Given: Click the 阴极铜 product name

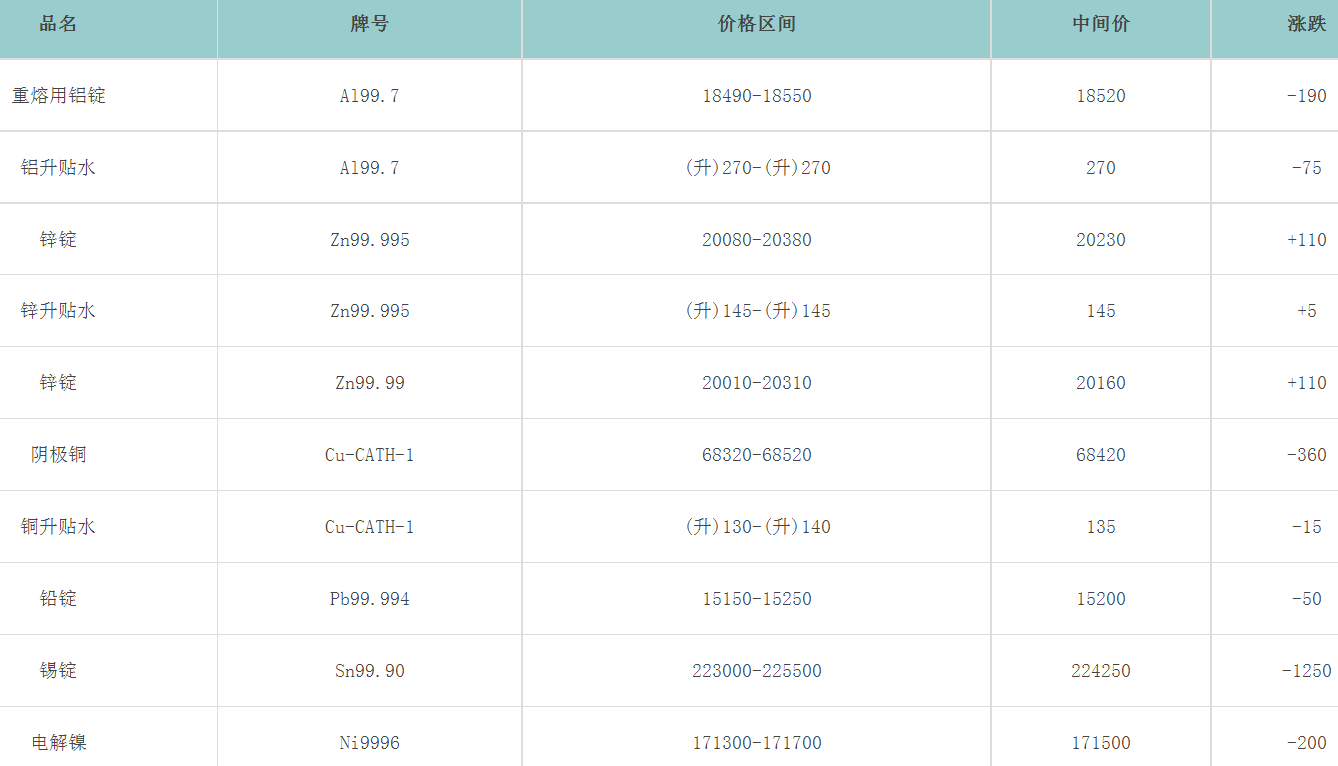Looking at the screenshot, I should coord(58,455).
